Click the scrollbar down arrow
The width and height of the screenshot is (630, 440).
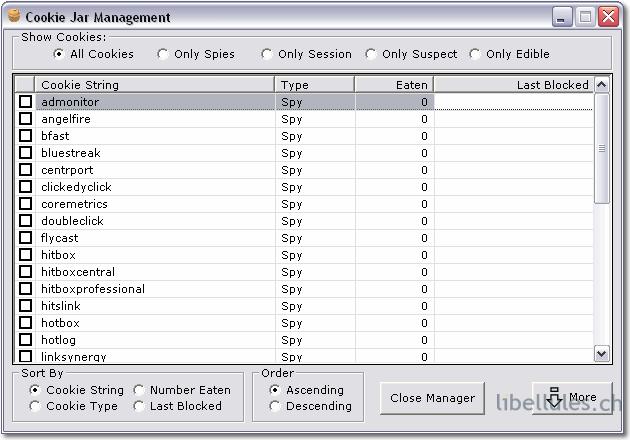coord(602,353)
